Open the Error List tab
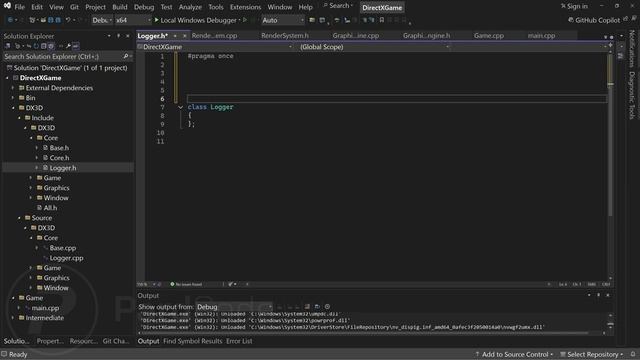Image resolution: width=640 pixels, height=360 pixels. [239, 341]
